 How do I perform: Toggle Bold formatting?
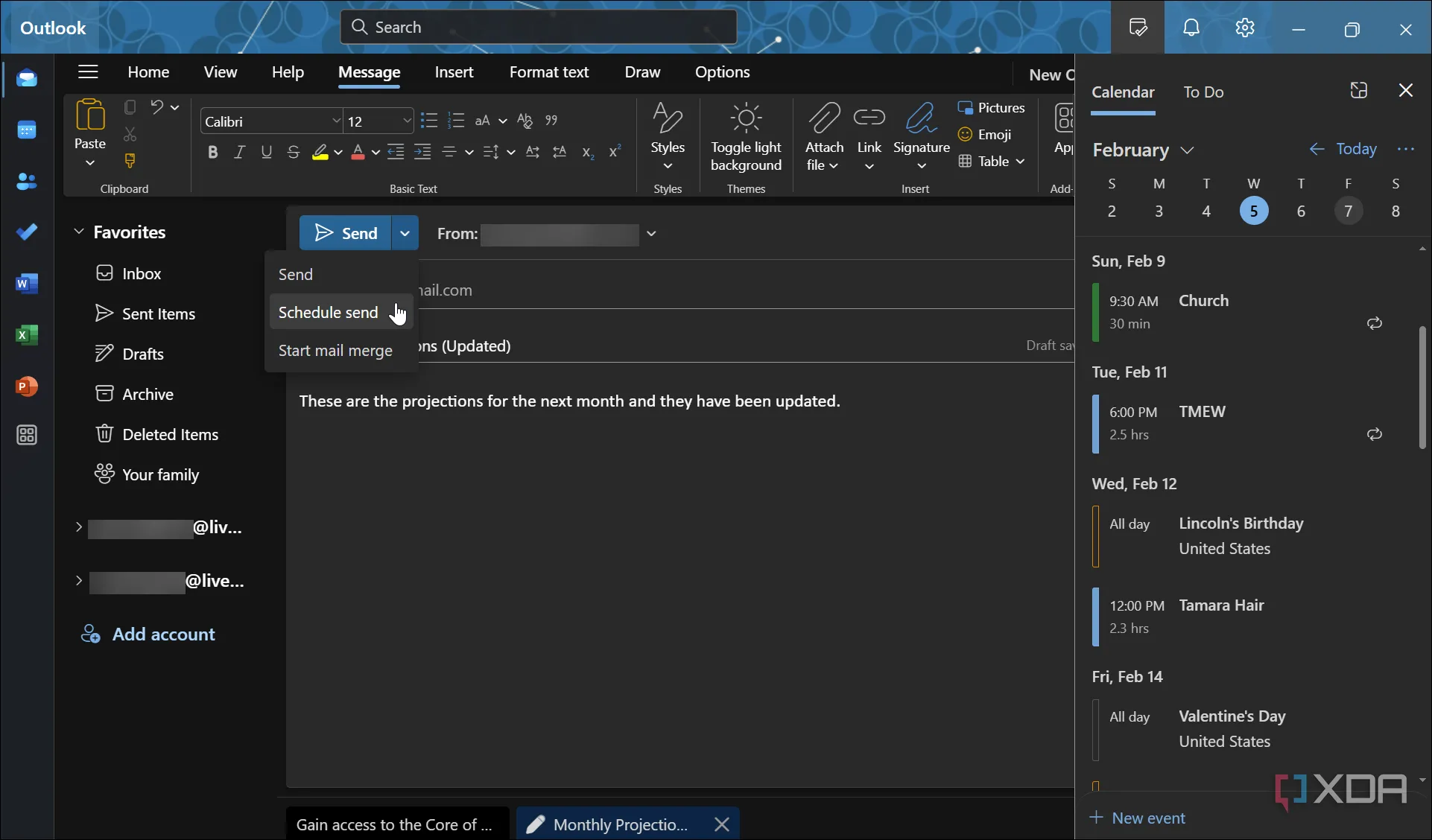[x=212, y=153]
